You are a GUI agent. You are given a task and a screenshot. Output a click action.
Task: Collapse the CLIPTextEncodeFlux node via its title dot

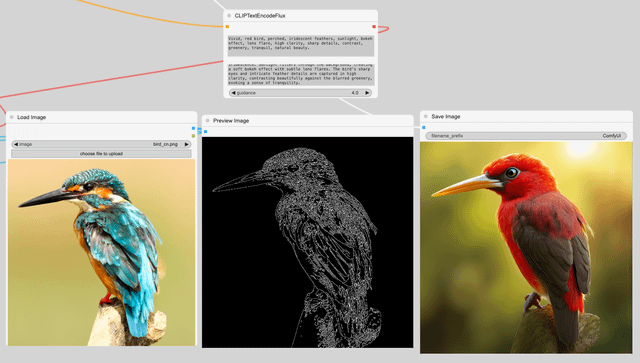[229, 16]
